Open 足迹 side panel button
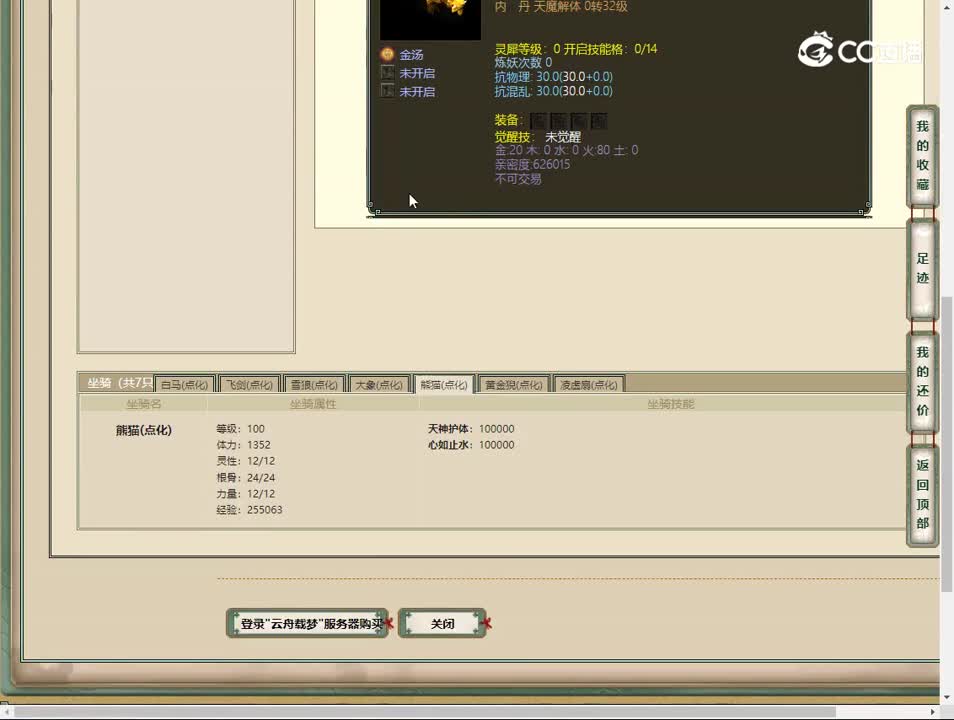 tap(922, 268)
